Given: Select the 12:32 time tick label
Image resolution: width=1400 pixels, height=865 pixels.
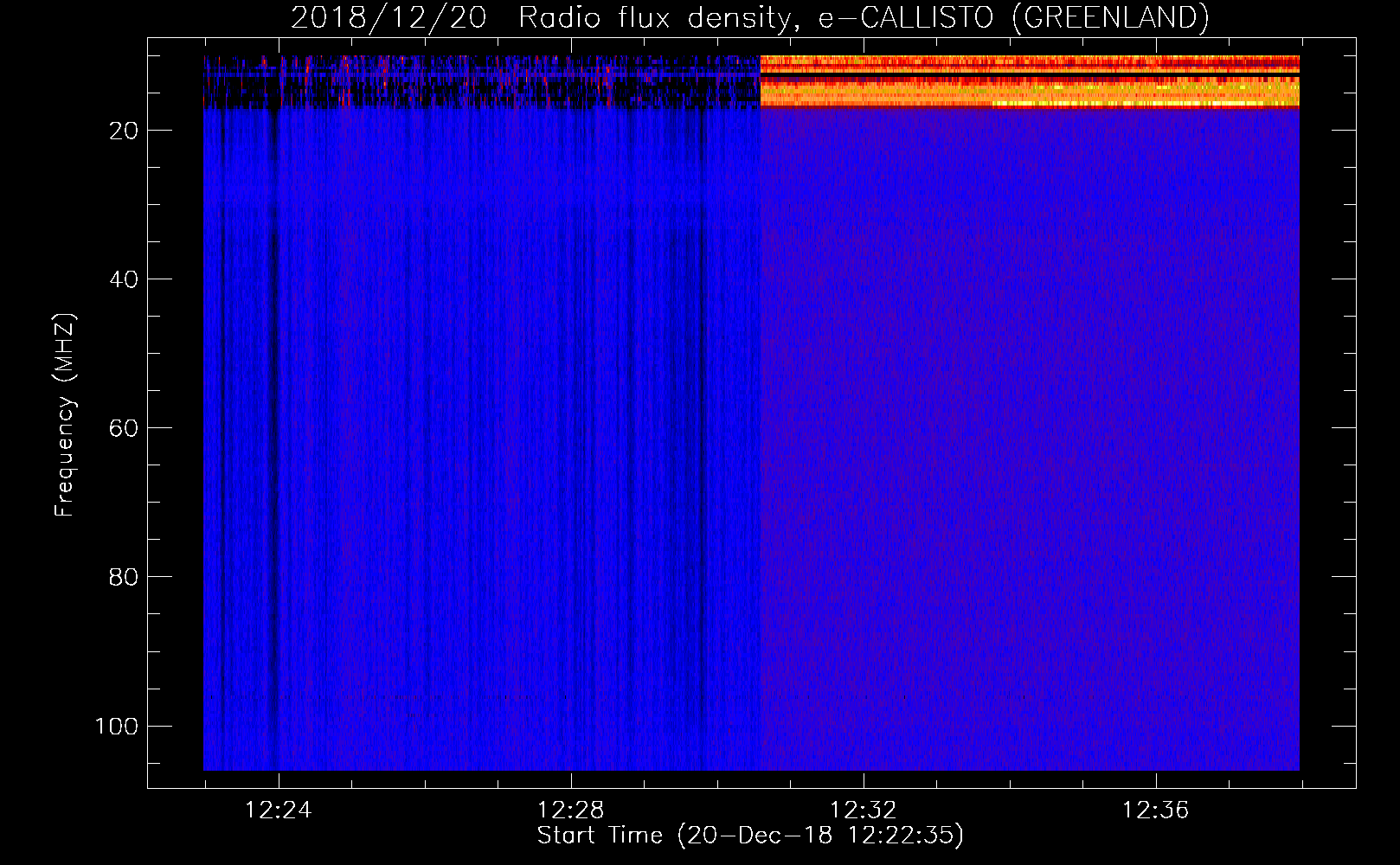Looking at the screenshot, I should click(863, 811).
